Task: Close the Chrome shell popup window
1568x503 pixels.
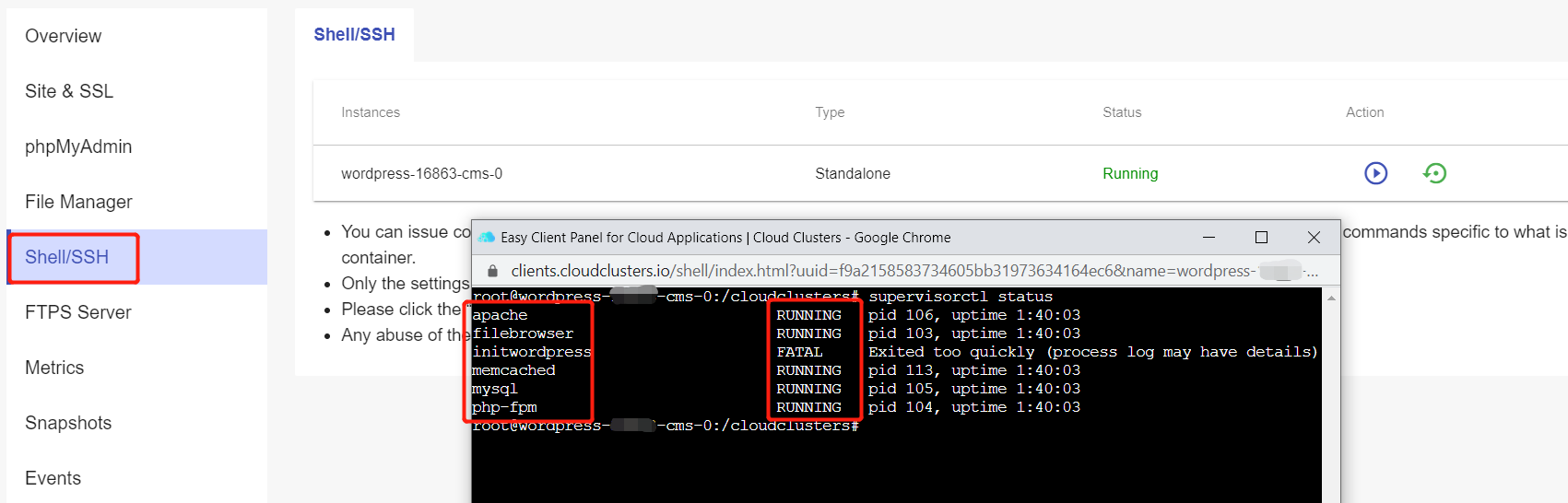Action: click(1314, 237)
